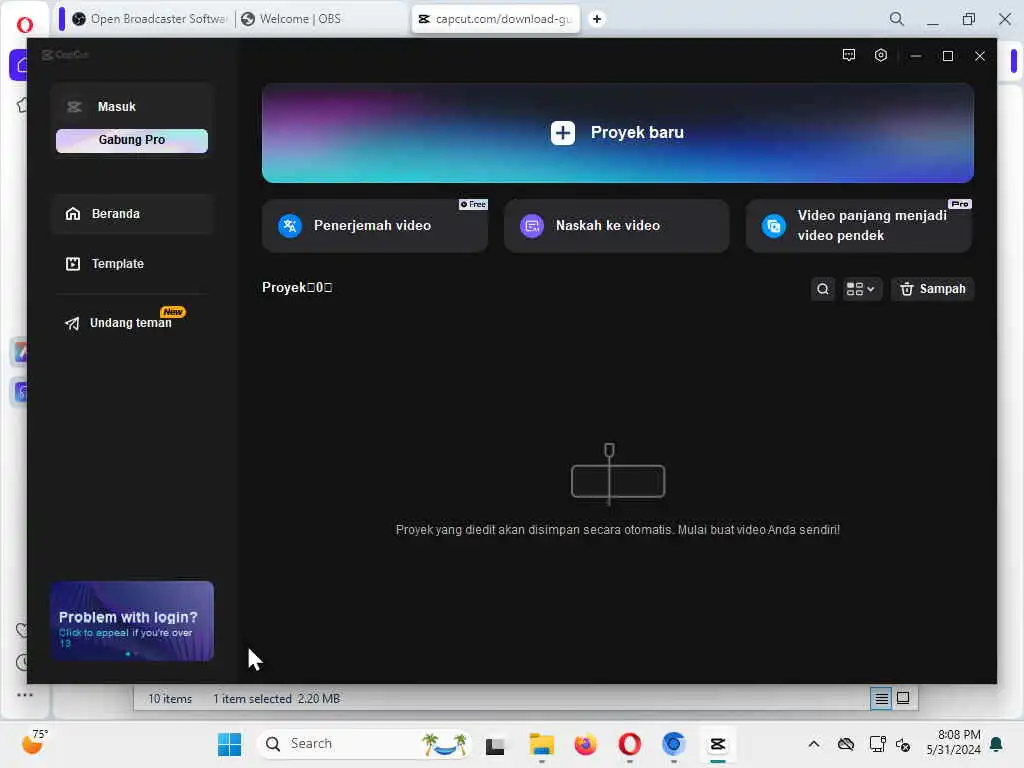The height and width of the screenshot is (768, 1024).
Task: Click the Problem with login banner
Action: (x=132, y=621)
